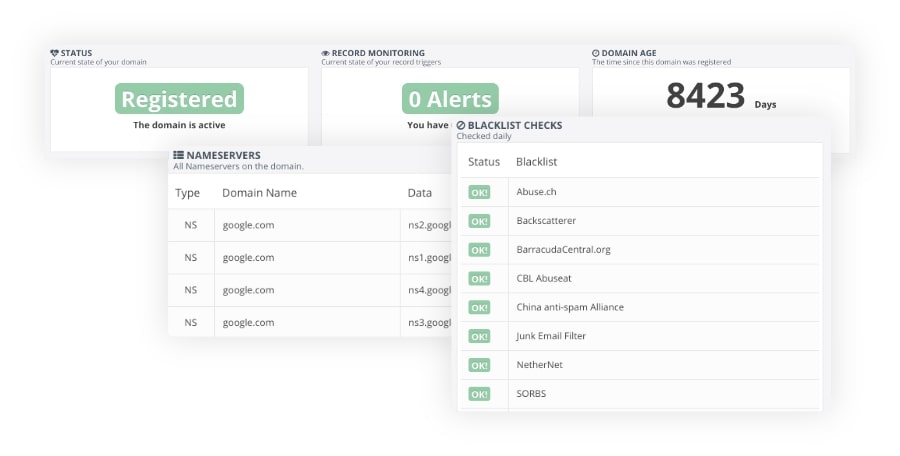Click the ban icon beside BLACKLIST CHECKS
The image size is (900, 456).
[x=461, y=126]
